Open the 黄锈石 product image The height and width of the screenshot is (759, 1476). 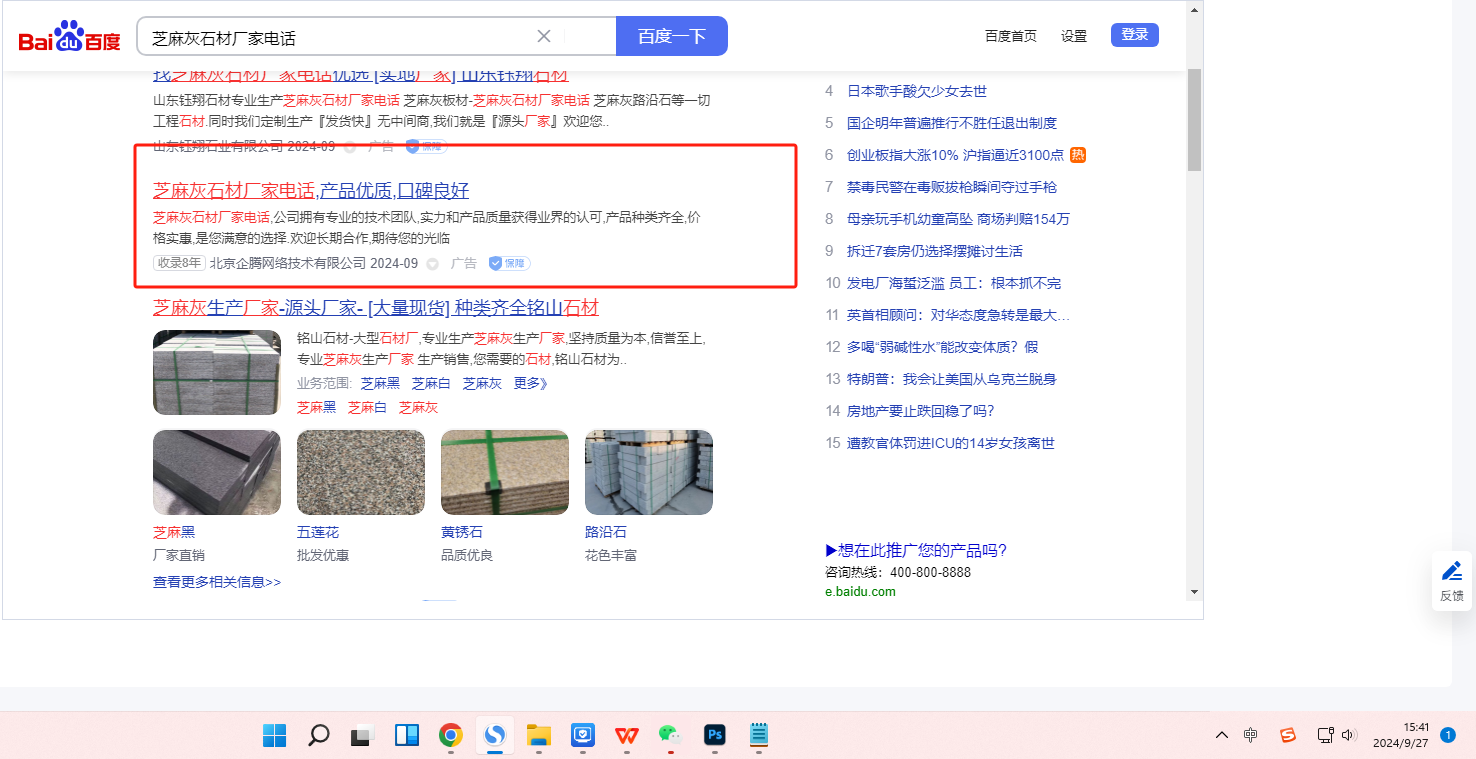click(505, 472)
